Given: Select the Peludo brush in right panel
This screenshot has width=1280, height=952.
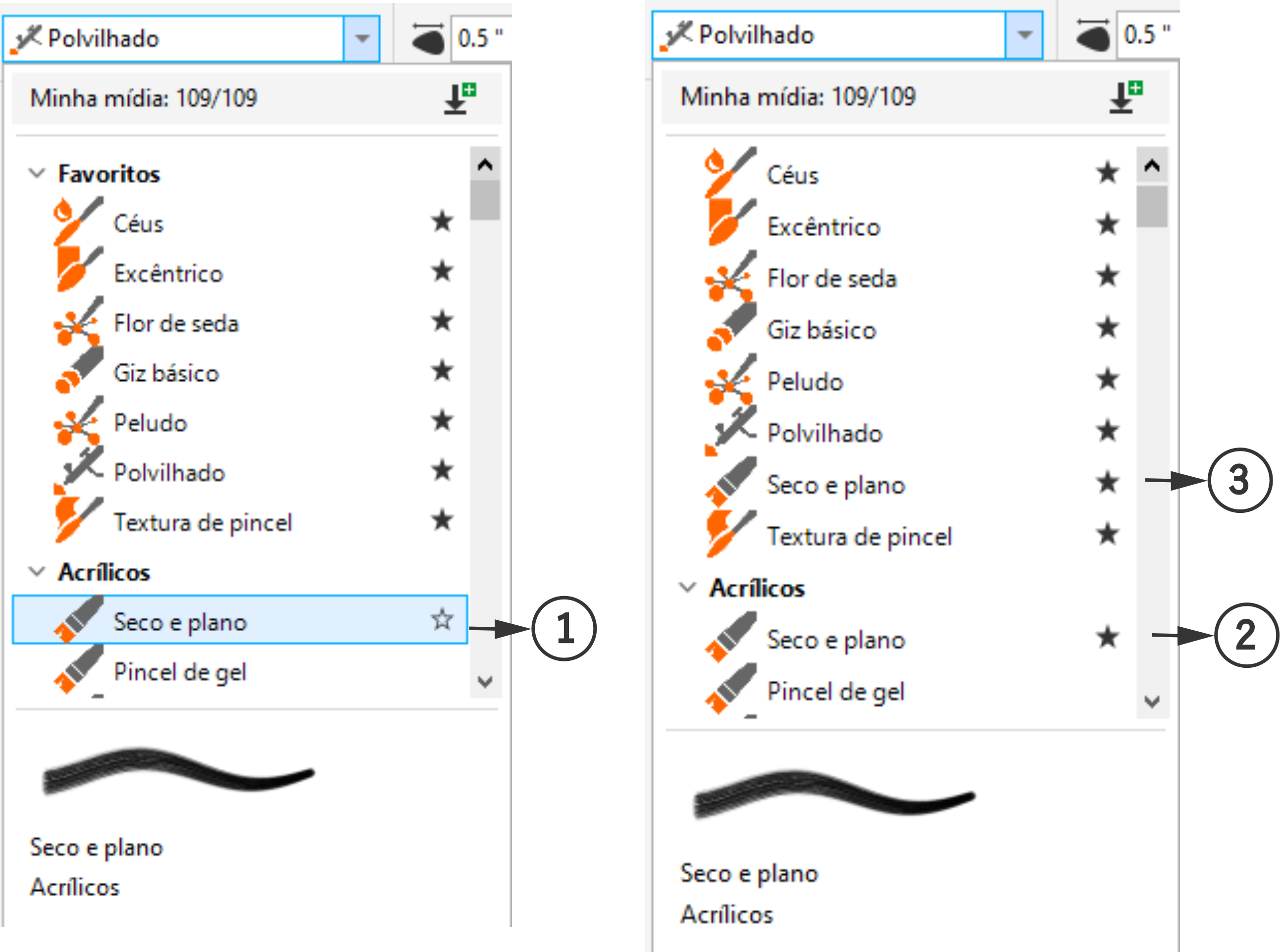Looking at the screenshot, I should tap(805, 382).
